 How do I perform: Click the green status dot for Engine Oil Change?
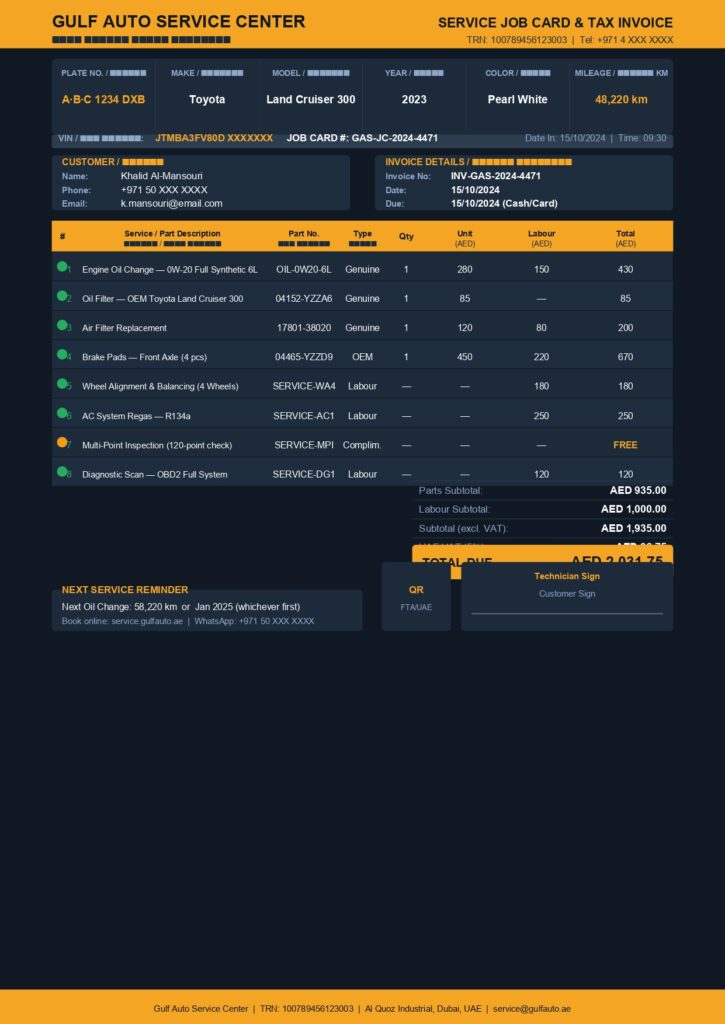tap(62, 266)
